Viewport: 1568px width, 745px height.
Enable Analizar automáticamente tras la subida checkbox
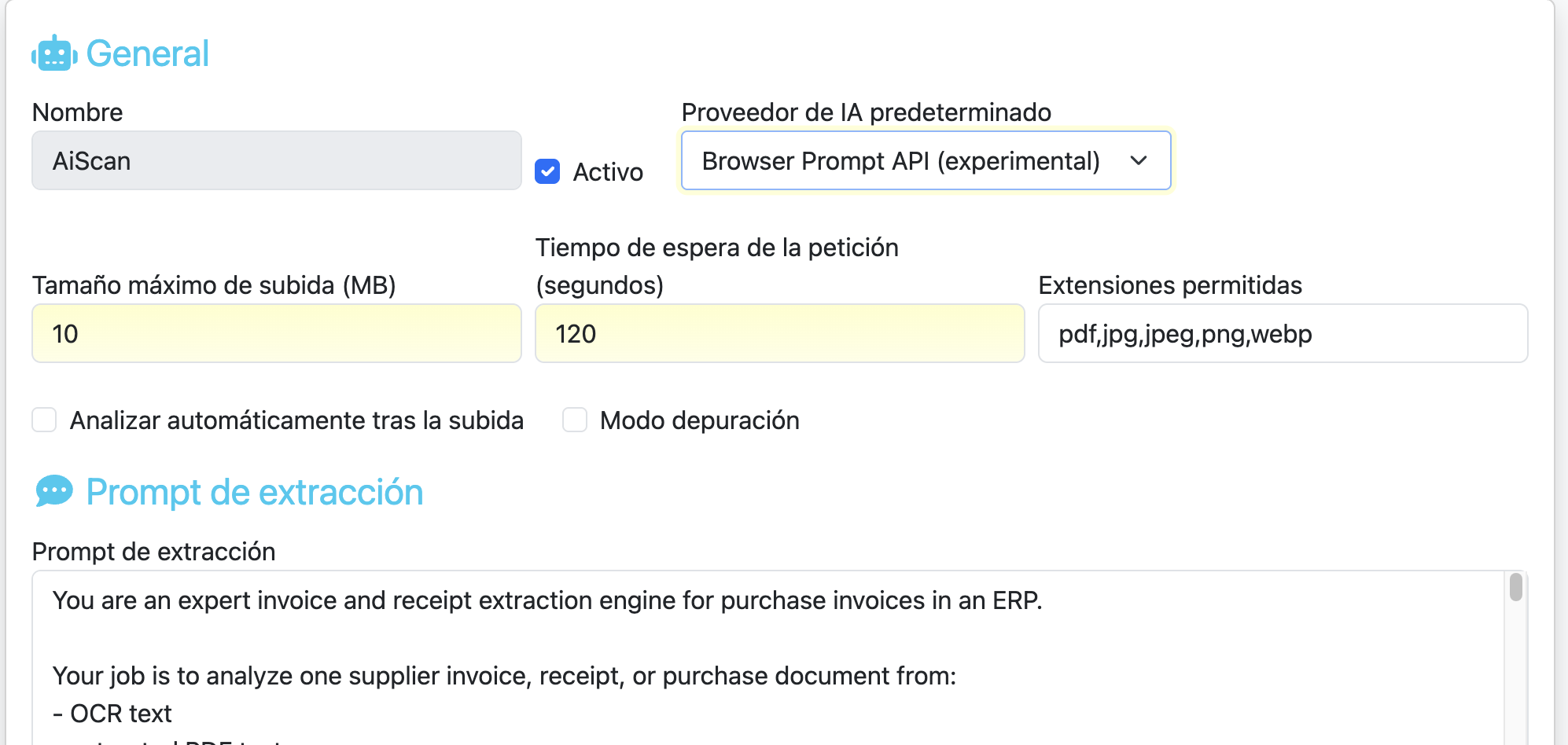44,420
